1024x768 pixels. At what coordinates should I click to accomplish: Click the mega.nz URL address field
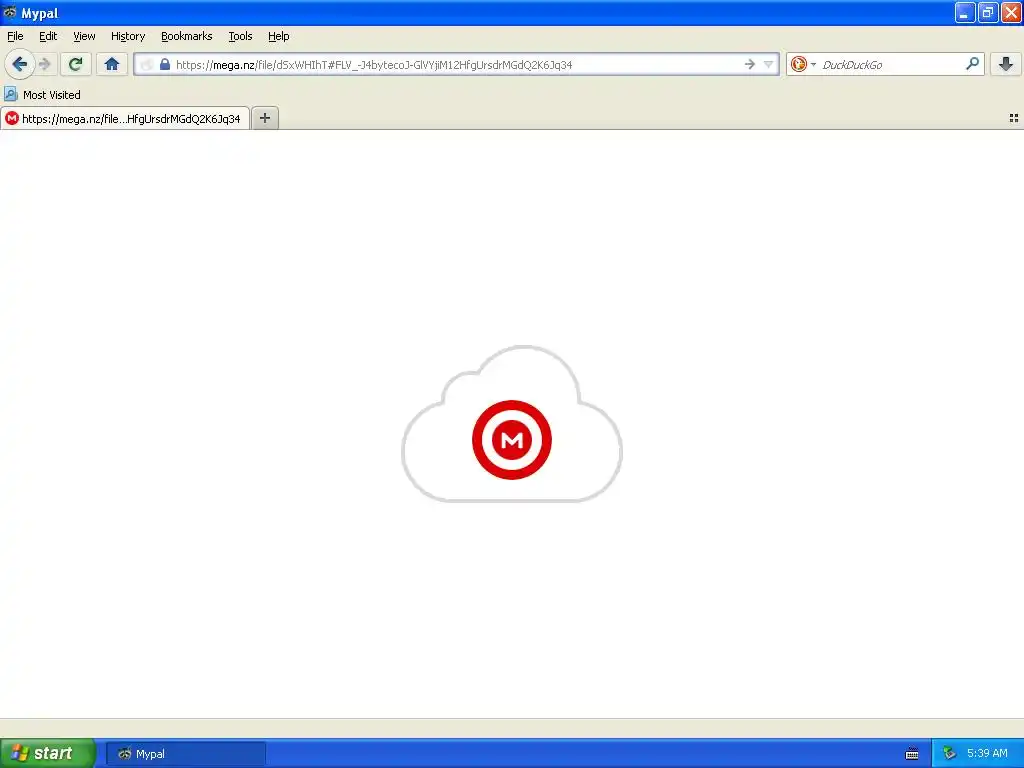point(457,64)
